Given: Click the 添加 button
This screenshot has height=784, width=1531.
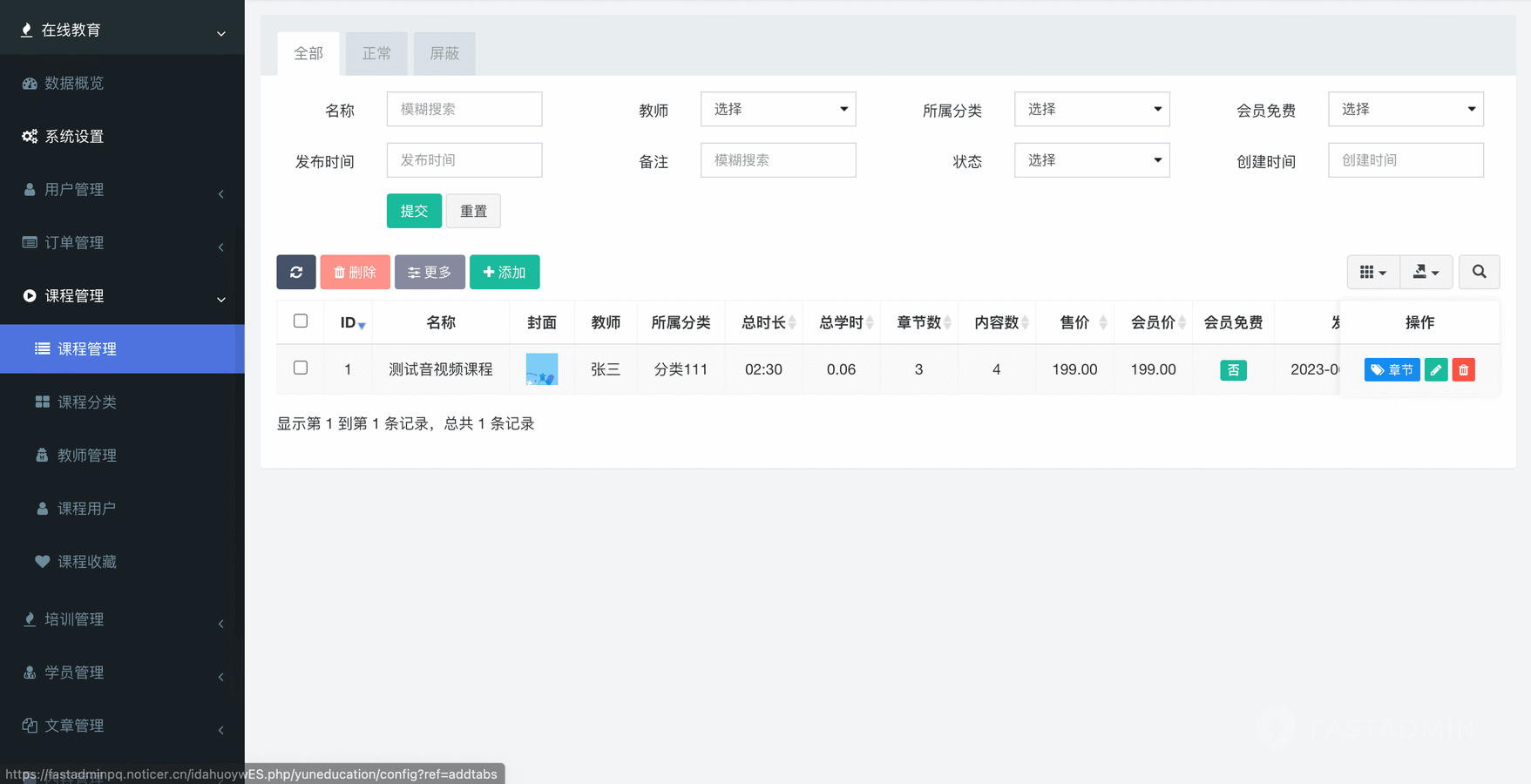Looking at the screenshot, I should pyautogui.click(x=505, y=272).
